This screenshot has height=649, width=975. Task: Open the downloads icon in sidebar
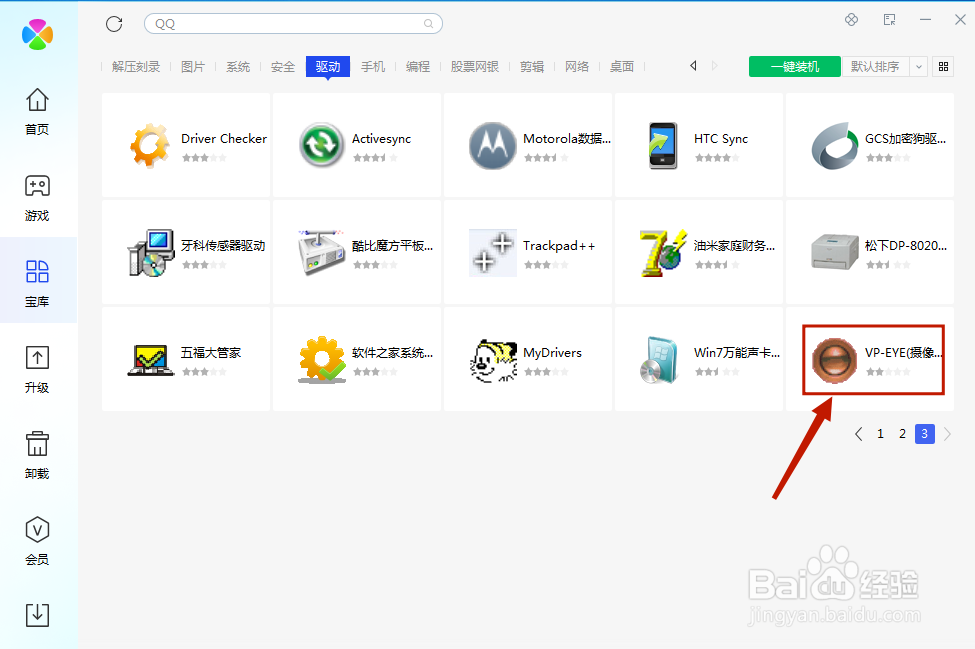point(37,615)
